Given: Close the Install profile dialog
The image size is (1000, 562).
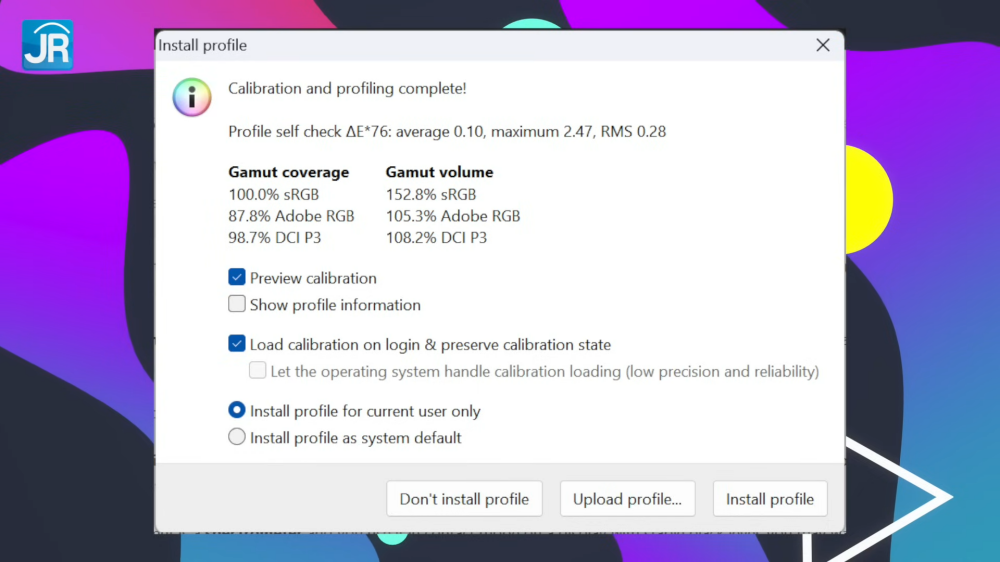Looking at the screenshot, I should (822, 45).
